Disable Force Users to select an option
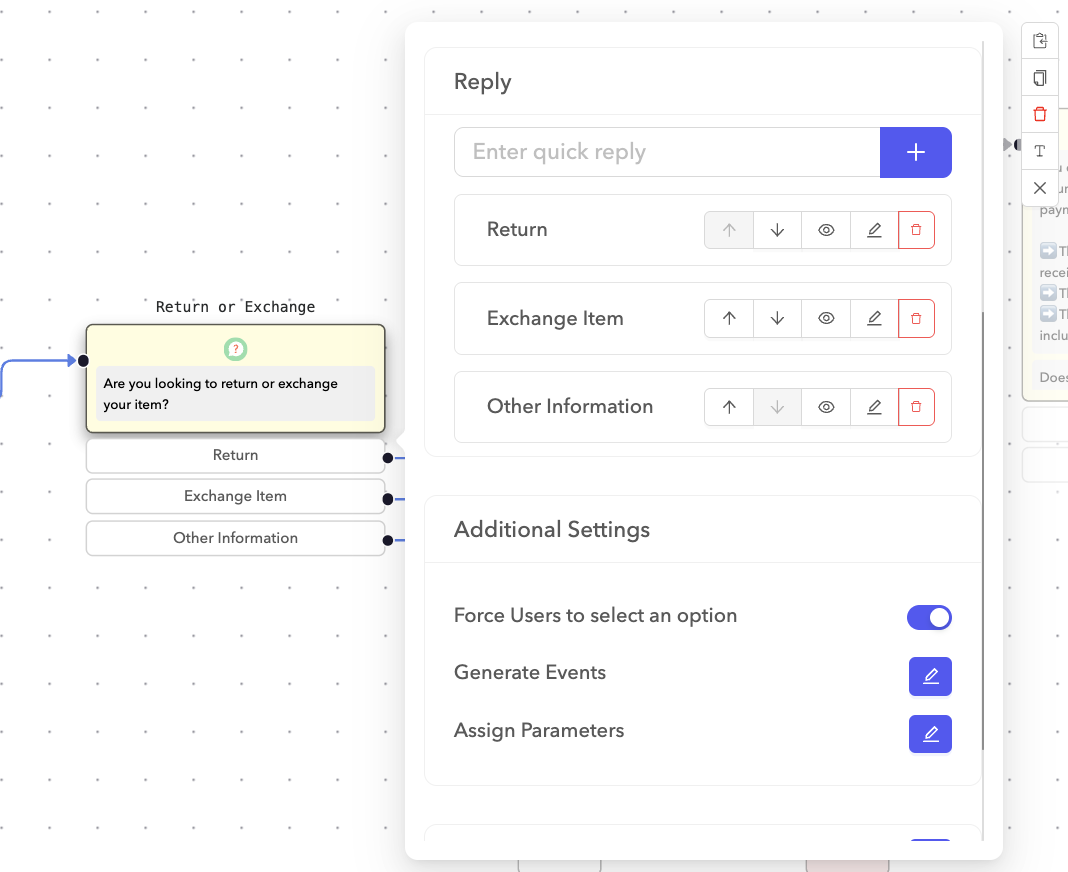 [x=929, y=618]
